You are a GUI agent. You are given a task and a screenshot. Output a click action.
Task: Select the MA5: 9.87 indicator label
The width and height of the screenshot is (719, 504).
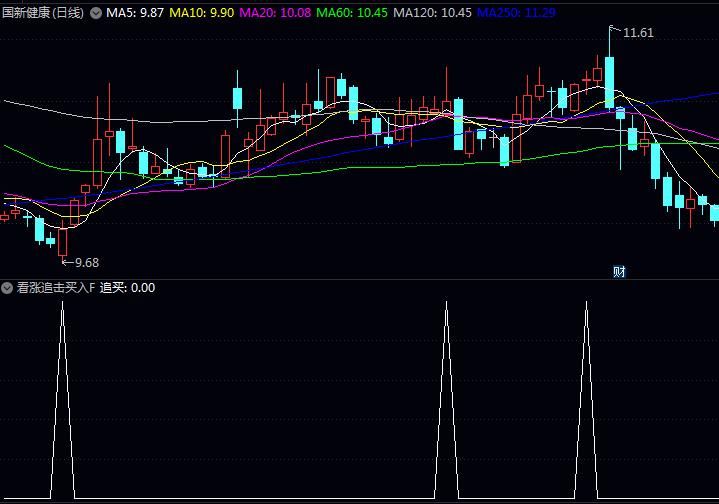(135, 13)
